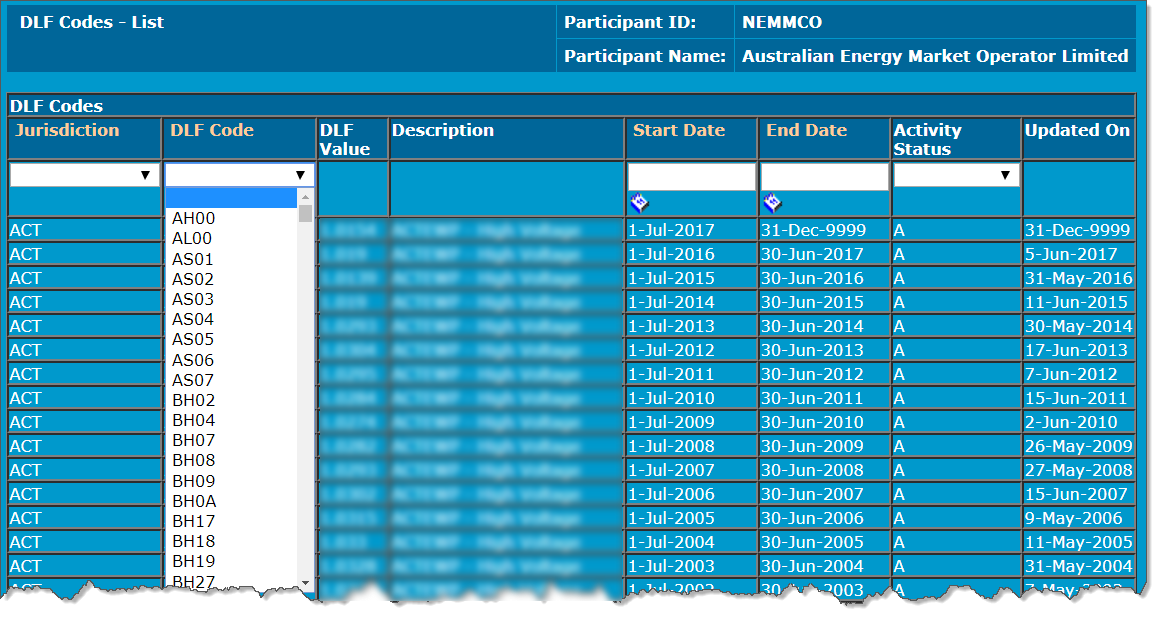This screenshot has width=1157, height=620.
Task: Pick BH02 from the dropdown options
Action: click(x=193, y=400)
